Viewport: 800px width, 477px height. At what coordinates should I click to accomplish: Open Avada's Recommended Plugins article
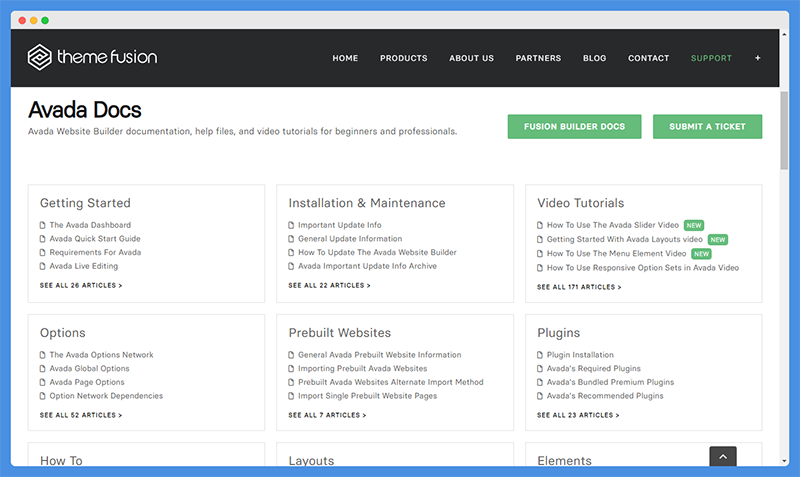(x=605, y=396)
